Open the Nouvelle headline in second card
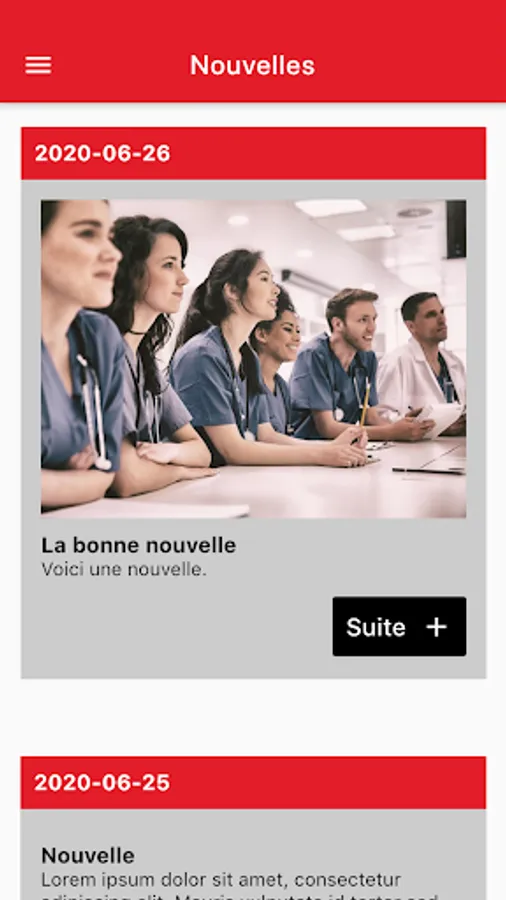 pyautogui.click(x=88, y=855)
